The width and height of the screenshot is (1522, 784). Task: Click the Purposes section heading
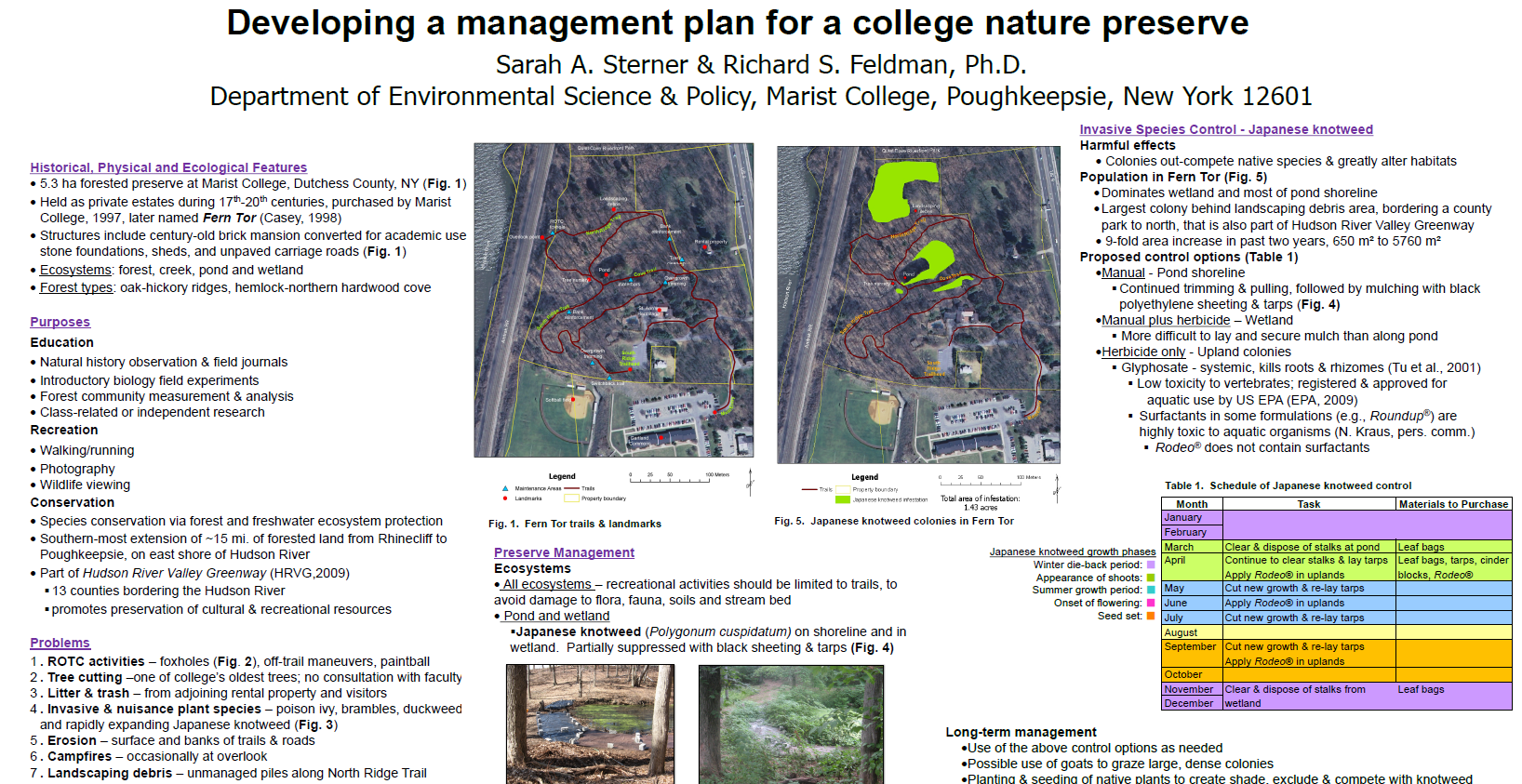(x=60, y=322)
